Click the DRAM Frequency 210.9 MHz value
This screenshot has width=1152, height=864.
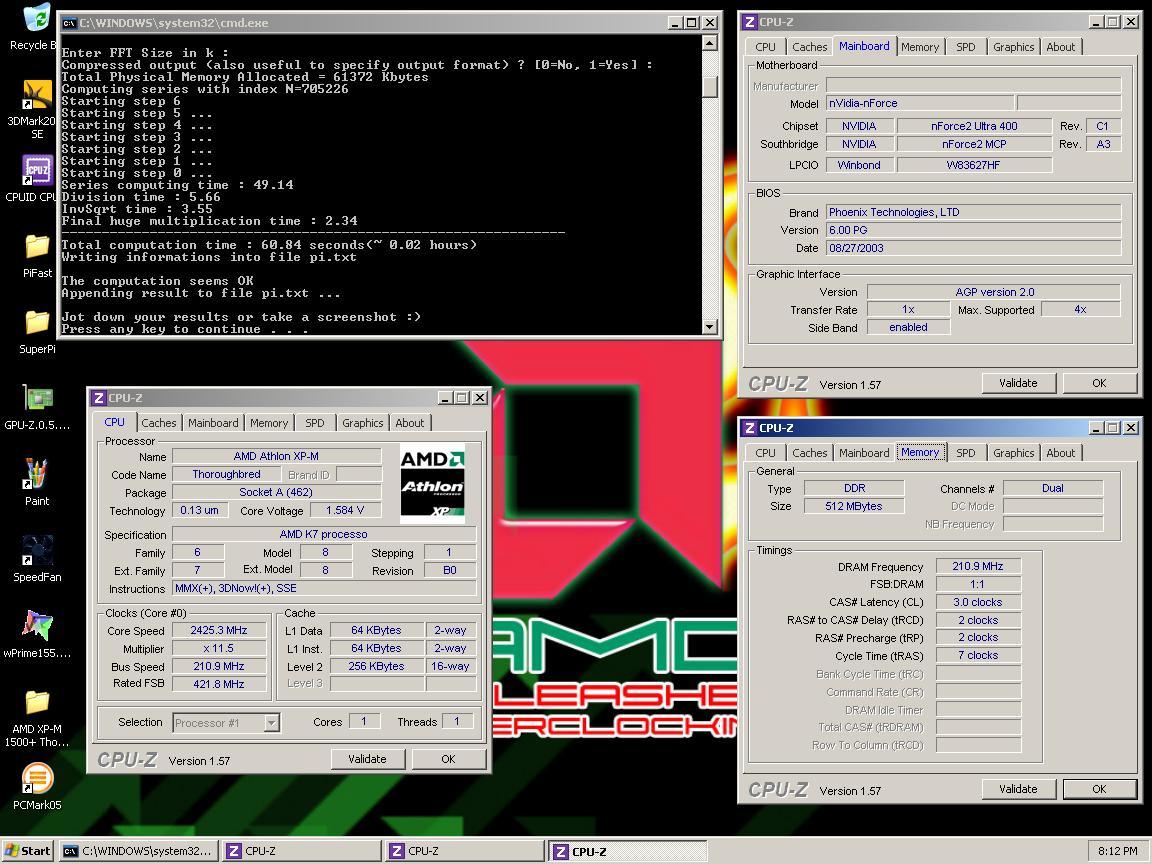978,566
